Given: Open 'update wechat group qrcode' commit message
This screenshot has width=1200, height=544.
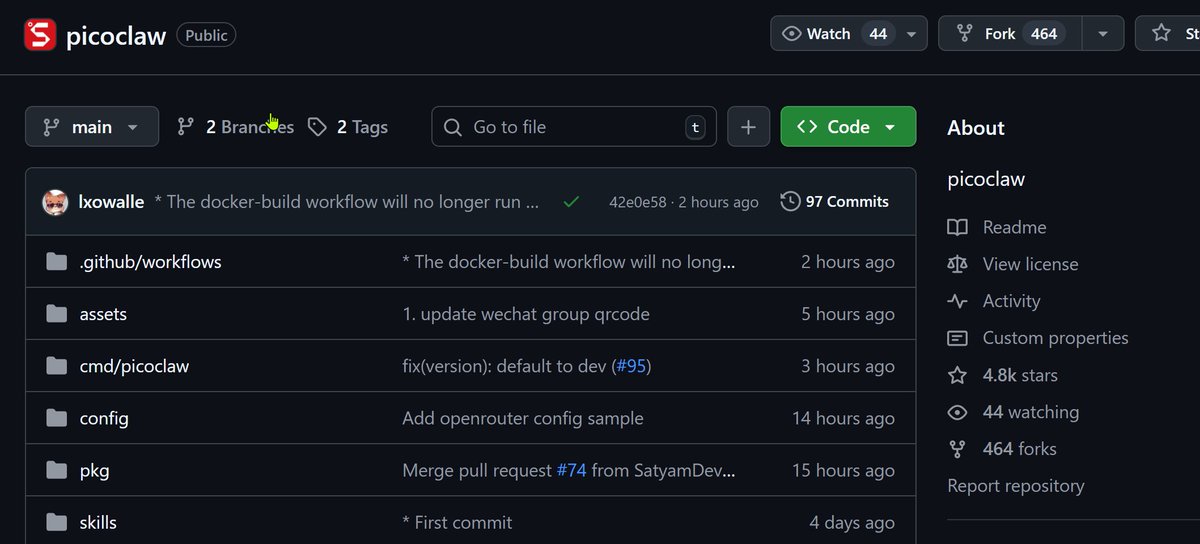Looking at the screenshot, I should pos(526,314).
